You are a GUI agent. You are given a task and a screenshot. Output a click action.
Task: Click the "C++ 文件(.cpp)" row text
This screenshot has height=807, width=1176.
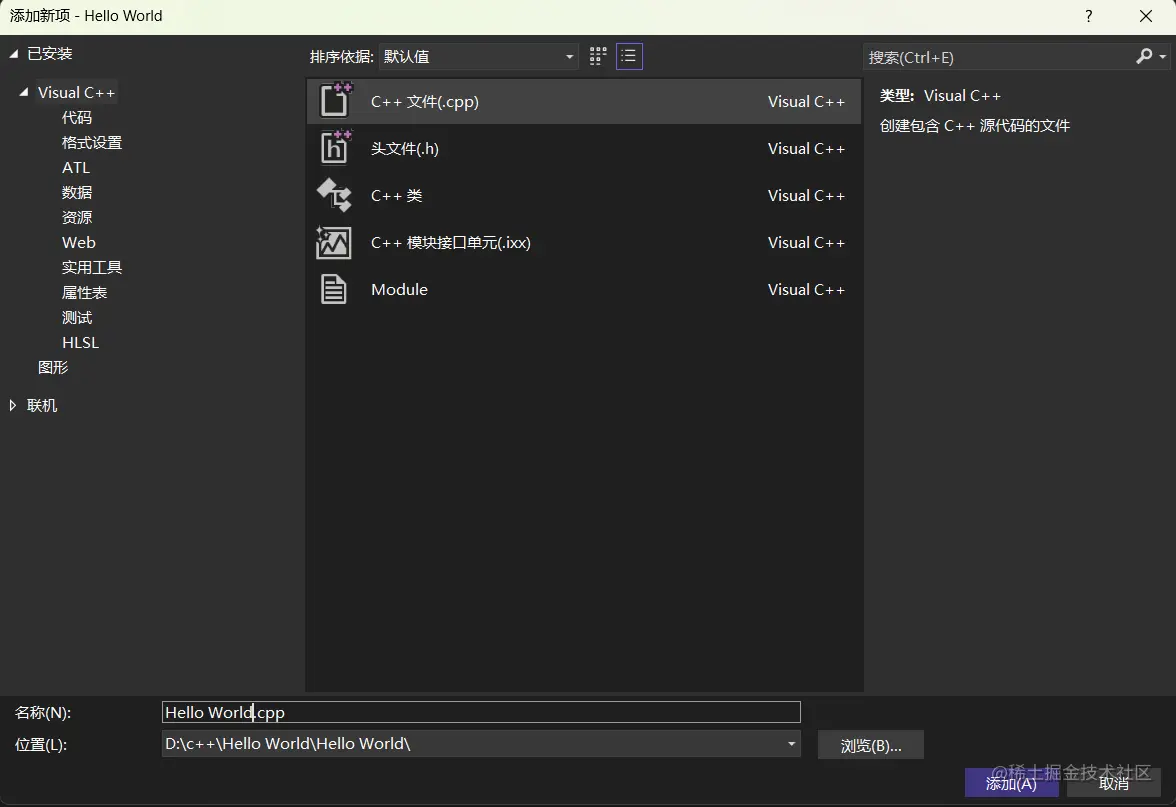tap(424, 102)
